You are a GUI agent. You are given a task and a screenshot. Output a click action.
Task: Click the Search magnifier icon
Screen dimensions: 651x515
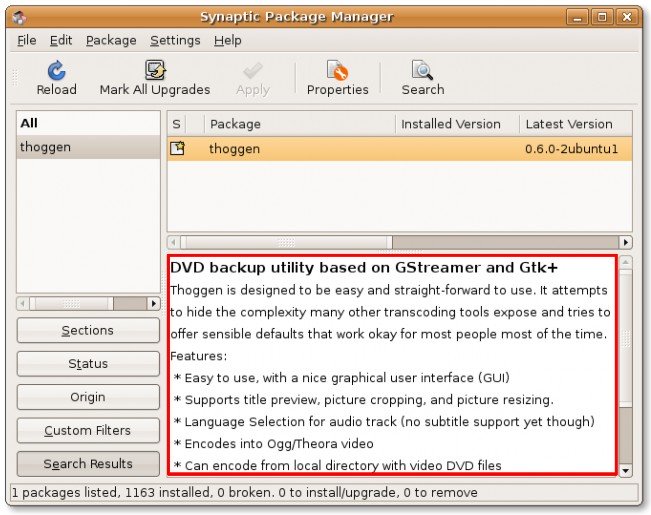click(x=422, y=70)
